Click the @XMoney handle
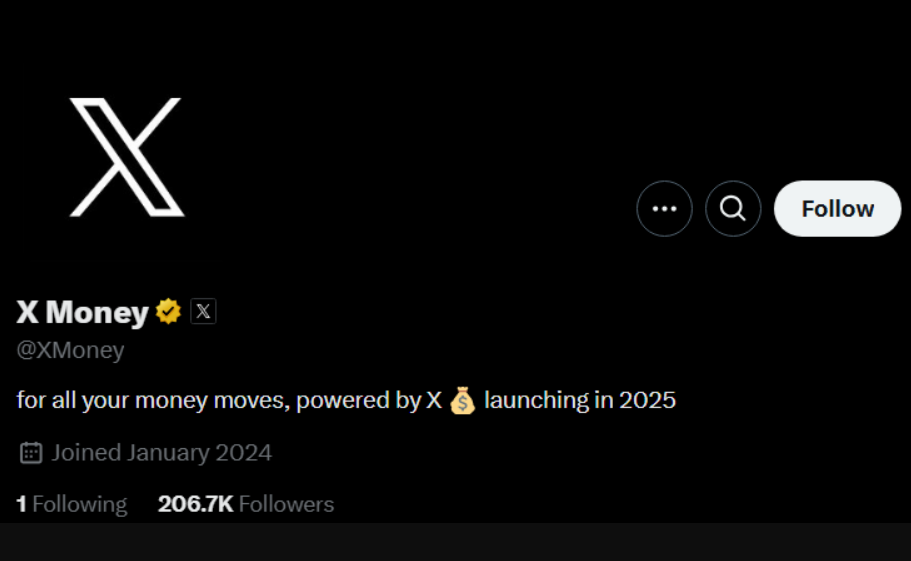The width and height of the screenshot is (911, 561). point(70,350)
